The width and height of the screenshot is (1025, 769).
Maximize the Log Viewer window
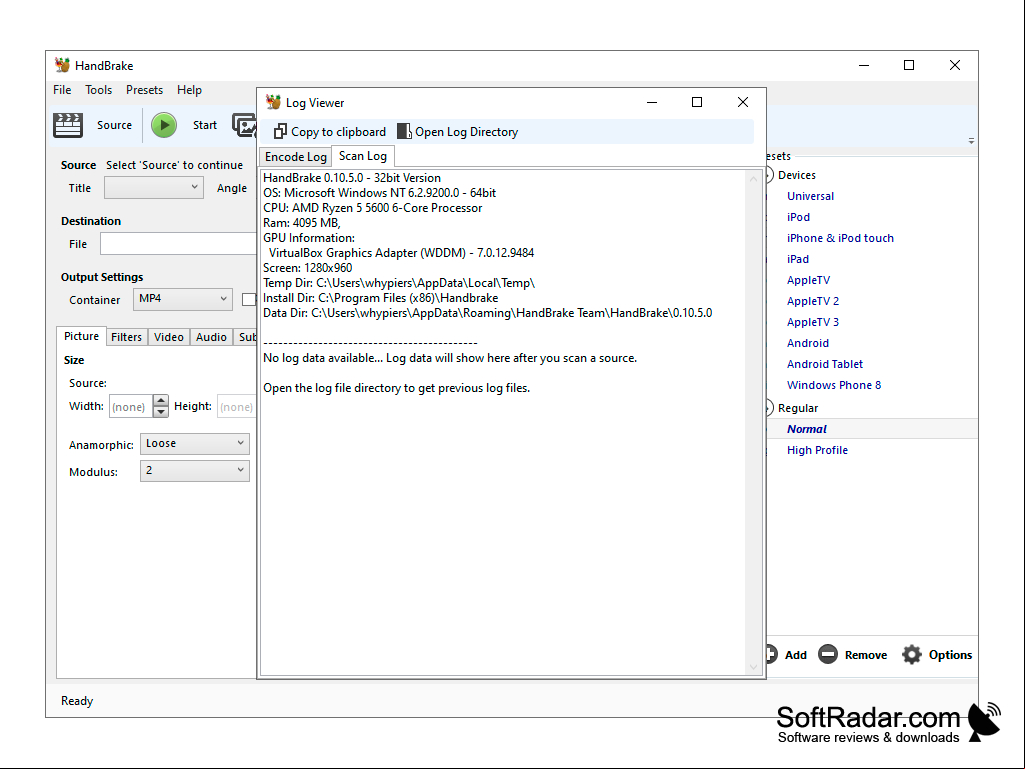pyautogui.click(x=697, y=102)
